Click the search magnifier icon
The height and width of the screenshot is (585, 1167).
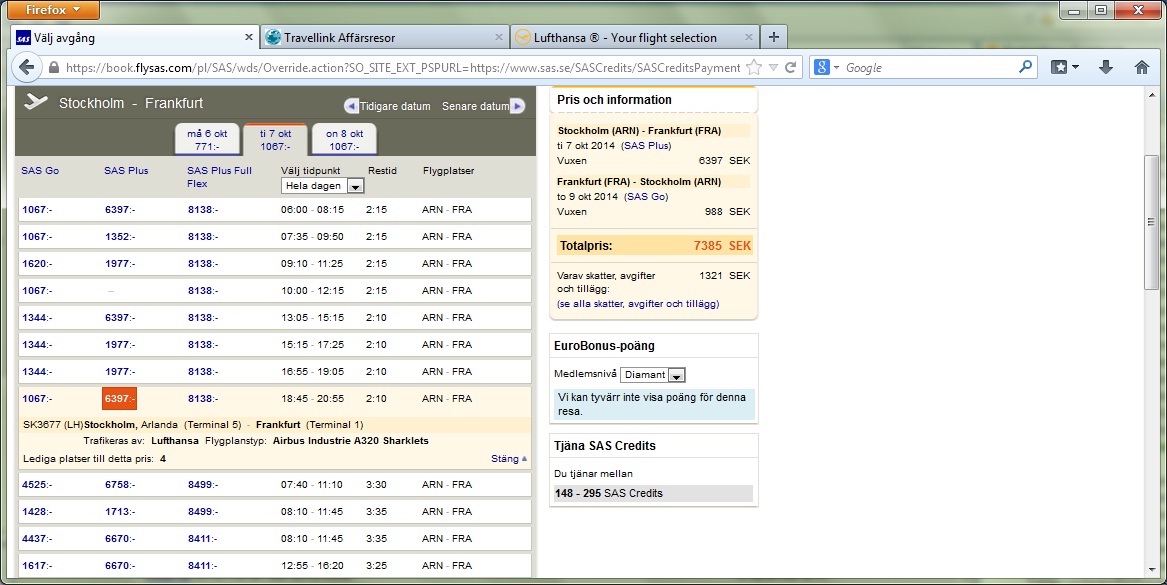coord(1026,67)
